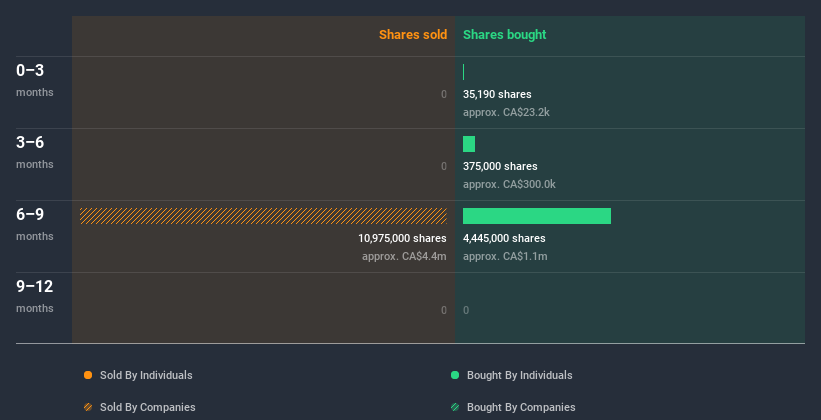Click the approx. CA$23.2k amount

click(506, 112)
